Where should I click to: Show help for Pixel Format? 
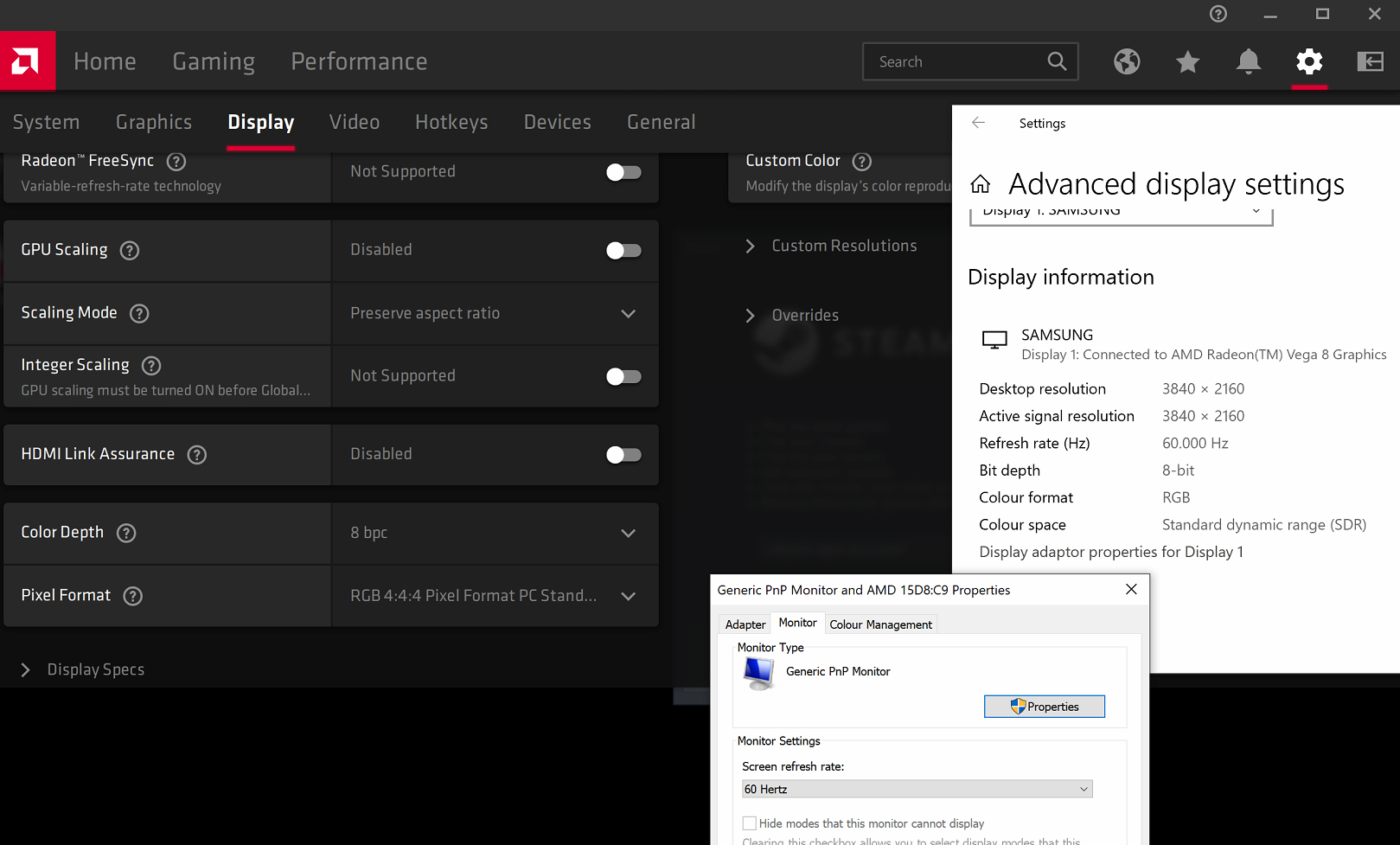133,596
